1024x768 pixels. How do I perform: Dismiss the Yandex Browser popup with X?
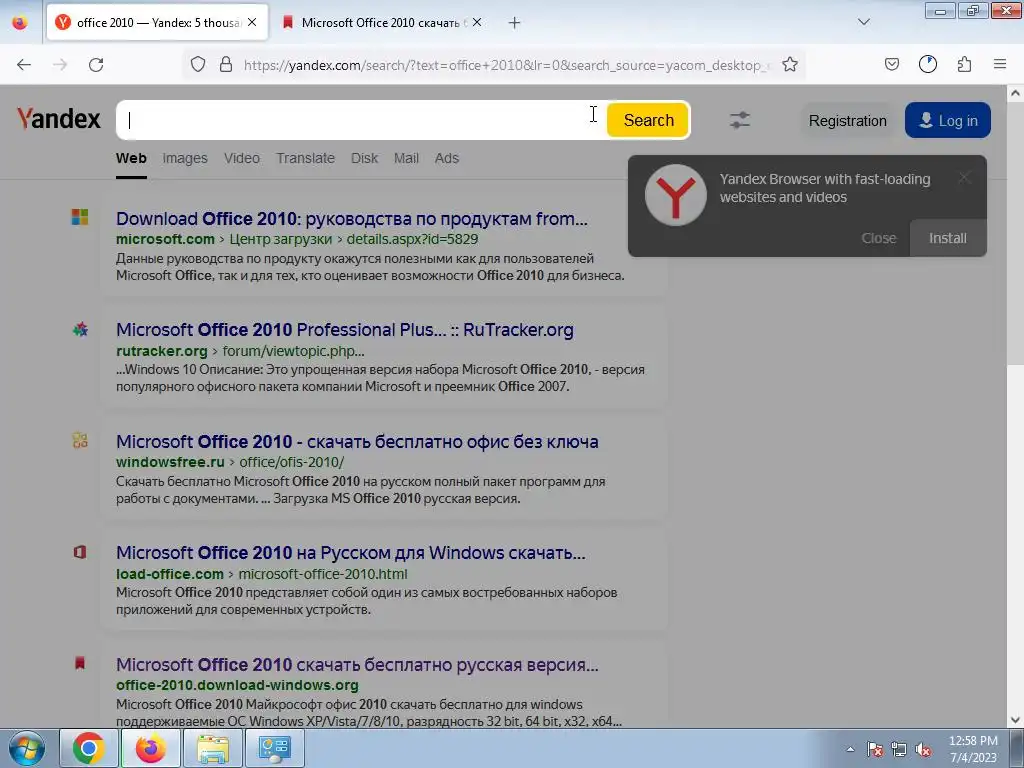tap(965, 178)
